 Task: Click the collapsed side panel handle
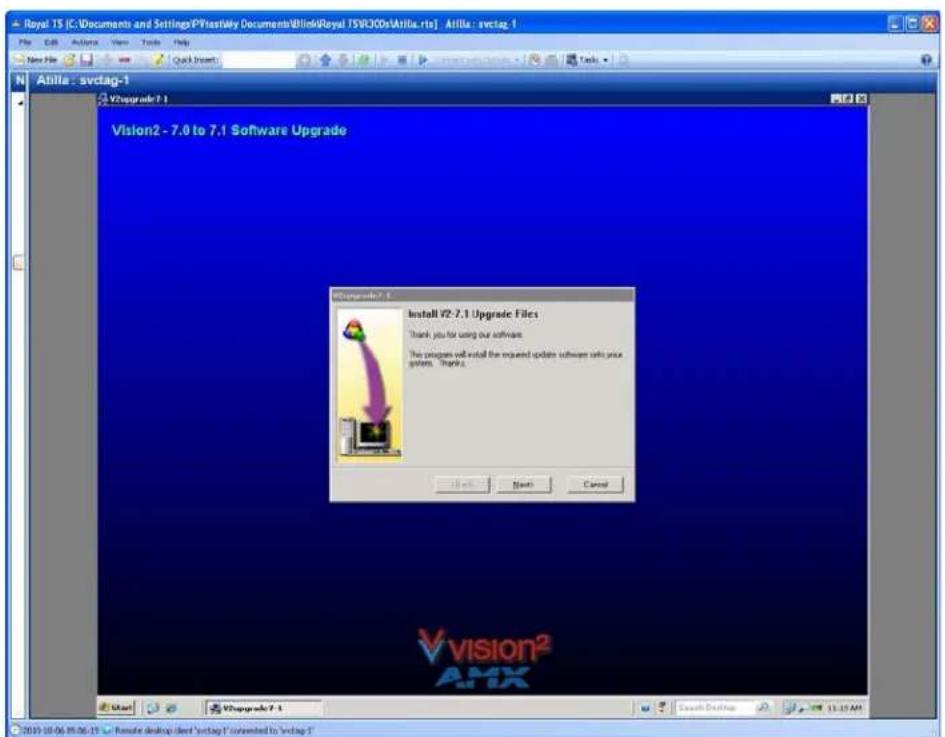tap(18, 263)
